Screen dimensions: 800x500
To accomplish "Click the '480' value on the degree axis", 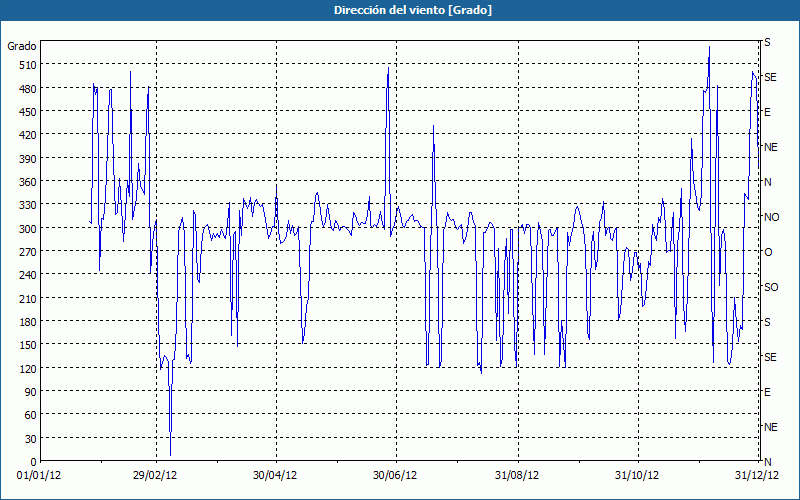I will click(x=28, y=89).
